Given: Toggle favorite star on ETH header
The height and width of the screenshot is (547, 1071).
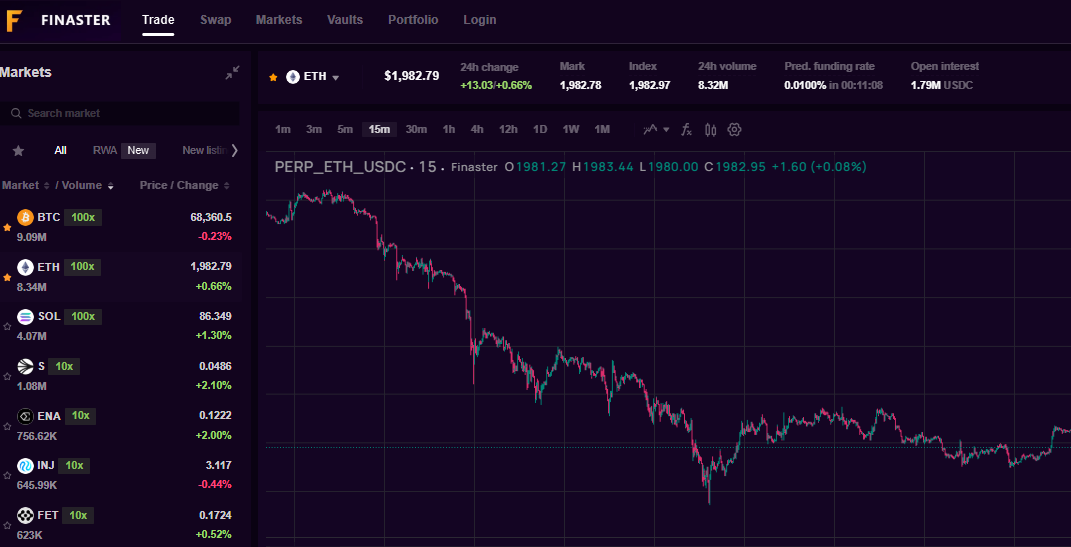Looking at the screenshot, I should [x=273, y=77].
